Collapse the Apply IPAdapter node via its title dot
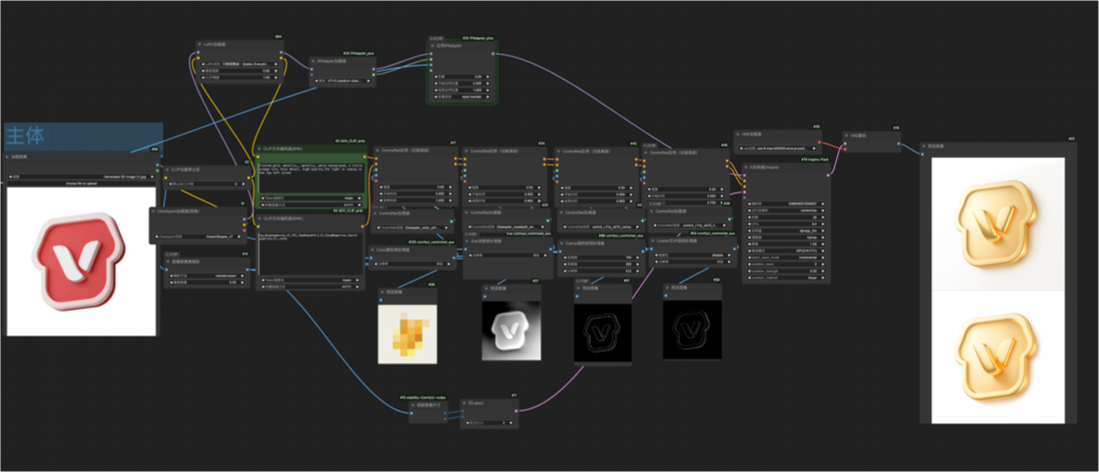This screenshot has width=1099, height=472. [432, 46]
